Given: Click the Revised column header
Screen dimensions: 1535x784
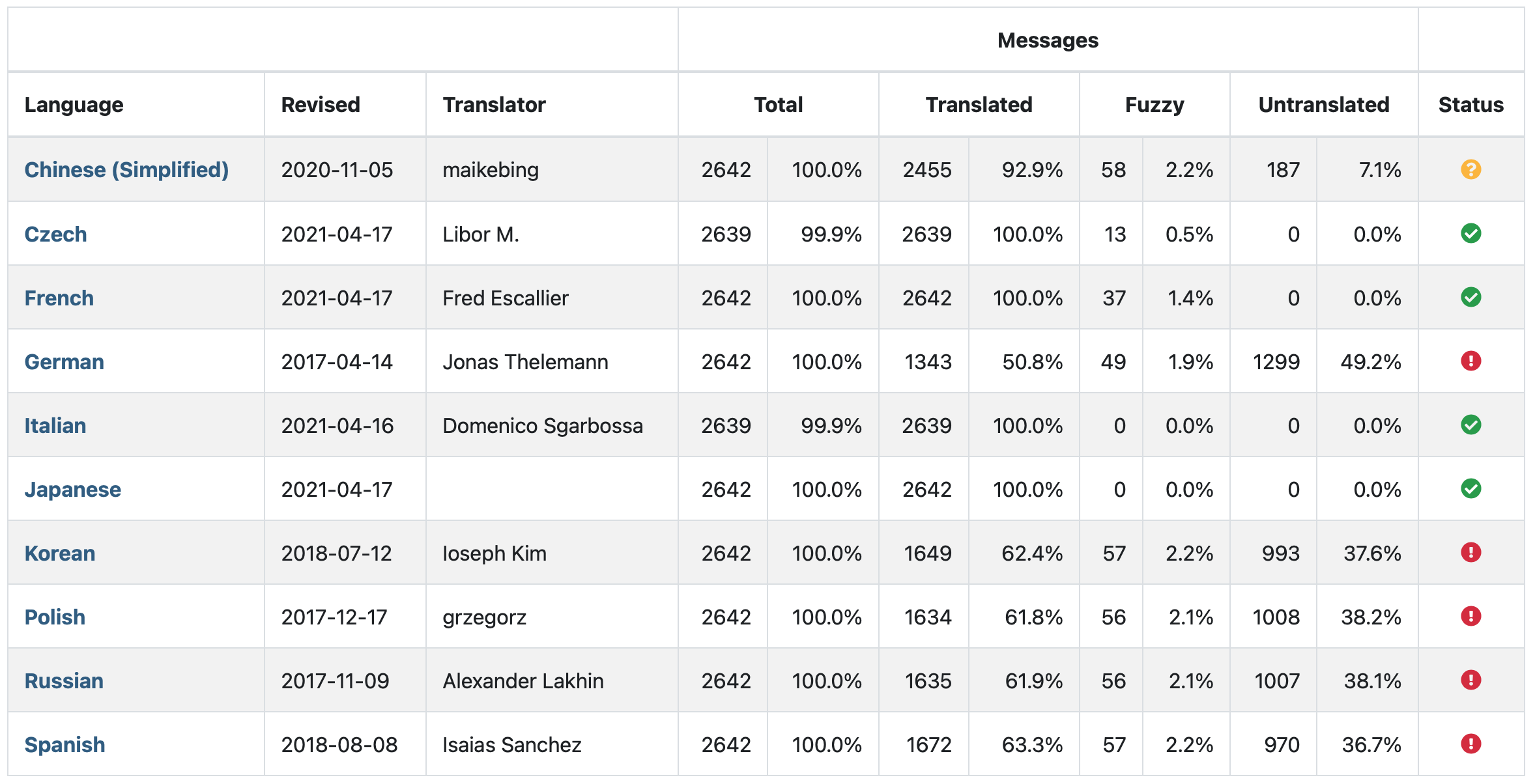Looking at the screenshot, I should tap(320, 105).
